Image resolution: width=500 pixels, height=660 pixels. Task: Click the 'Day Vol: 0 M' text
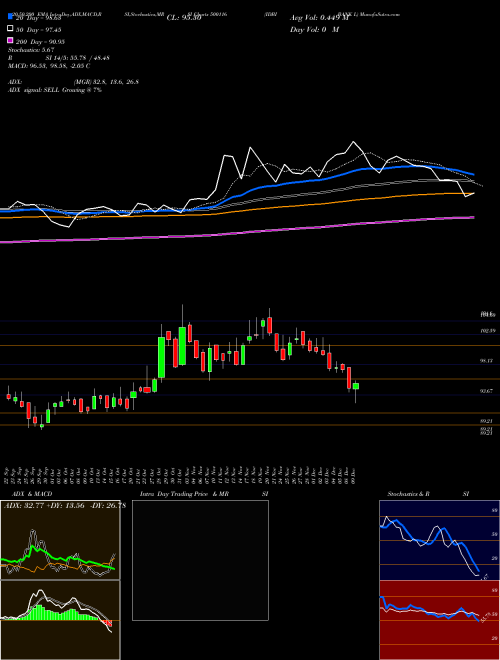pyautogui.click(x=314, y=29)
